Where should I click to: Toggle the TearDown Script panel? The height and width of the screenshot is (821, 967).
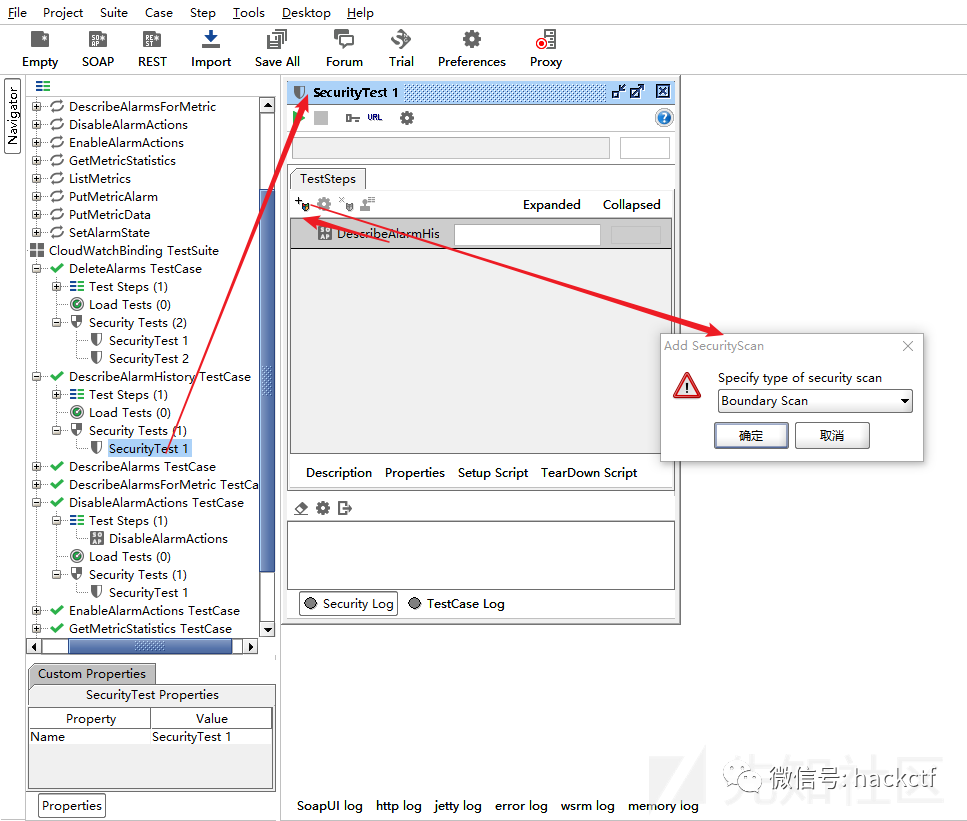(589, 472)
